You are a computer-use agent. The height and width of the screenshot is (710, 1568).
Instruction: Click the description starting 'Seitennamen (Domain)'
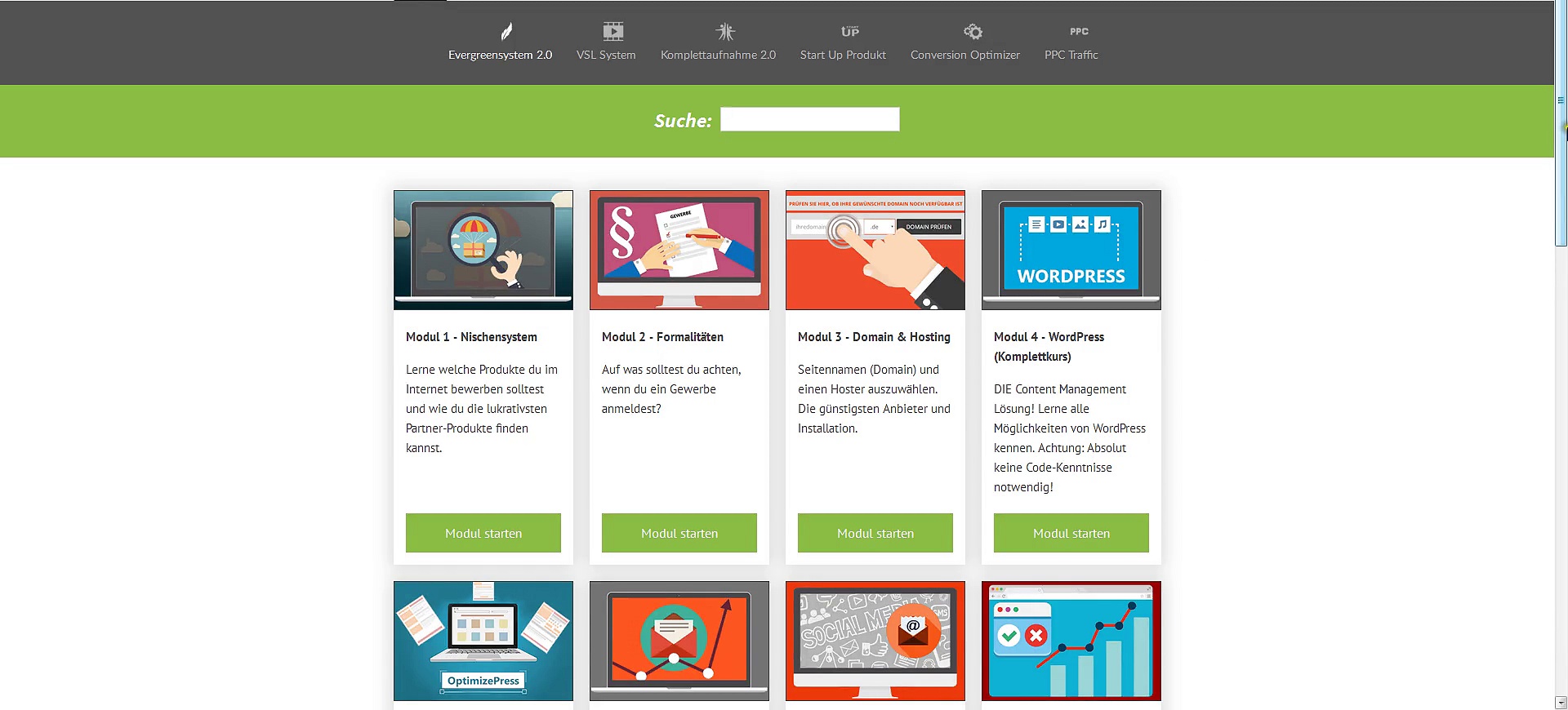pos(874,399)
